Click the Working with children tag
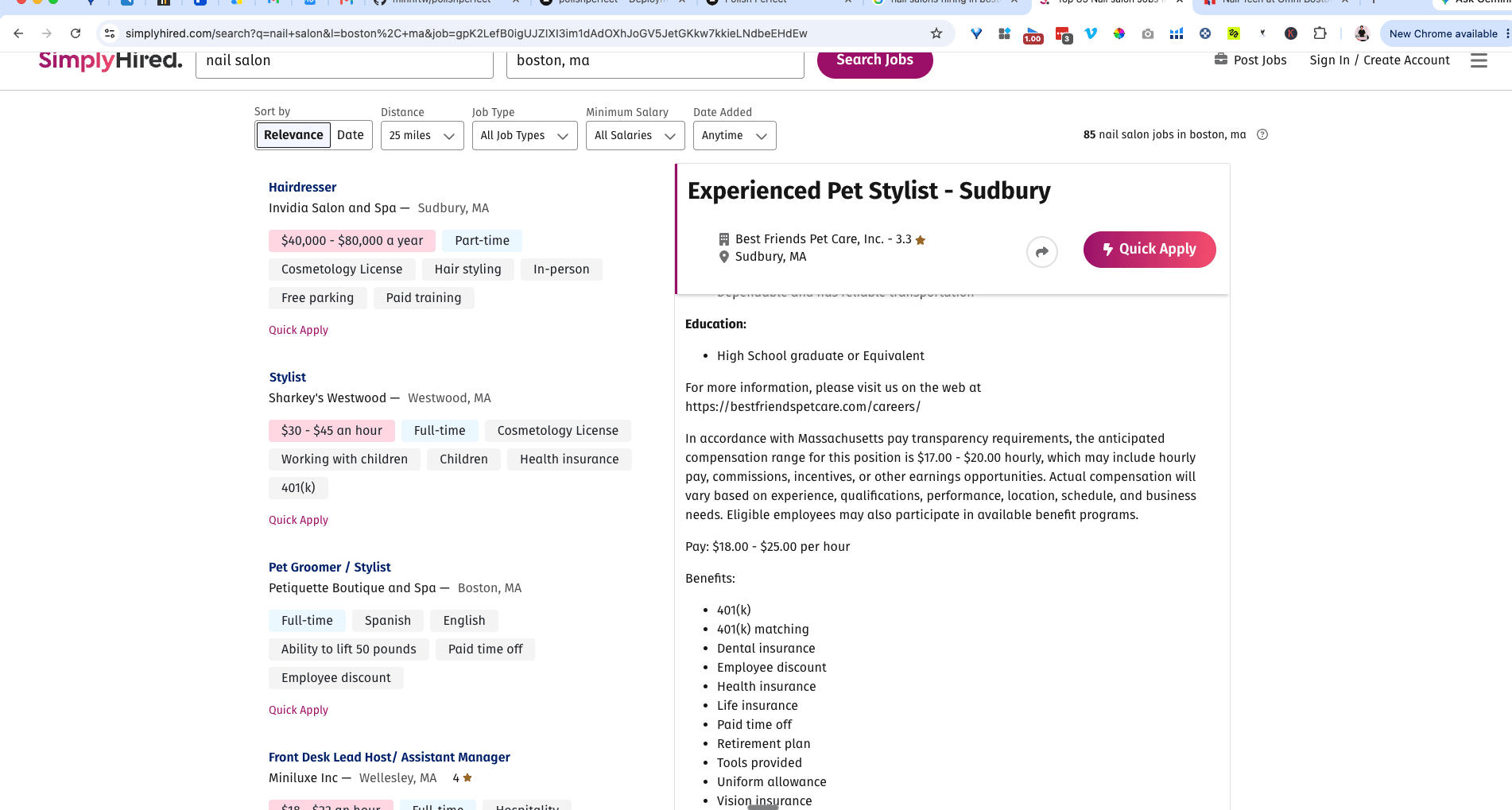The height and width of the screenshot is (810, 1512). pyautogui.click(x=344, y=459)
